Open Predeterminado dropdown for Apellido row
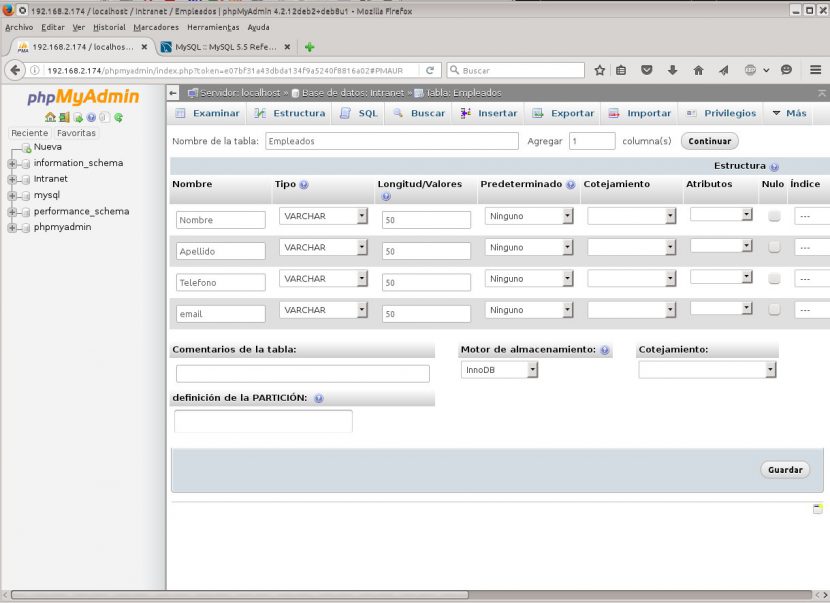 pyautogui.click(x=529, y=247)
